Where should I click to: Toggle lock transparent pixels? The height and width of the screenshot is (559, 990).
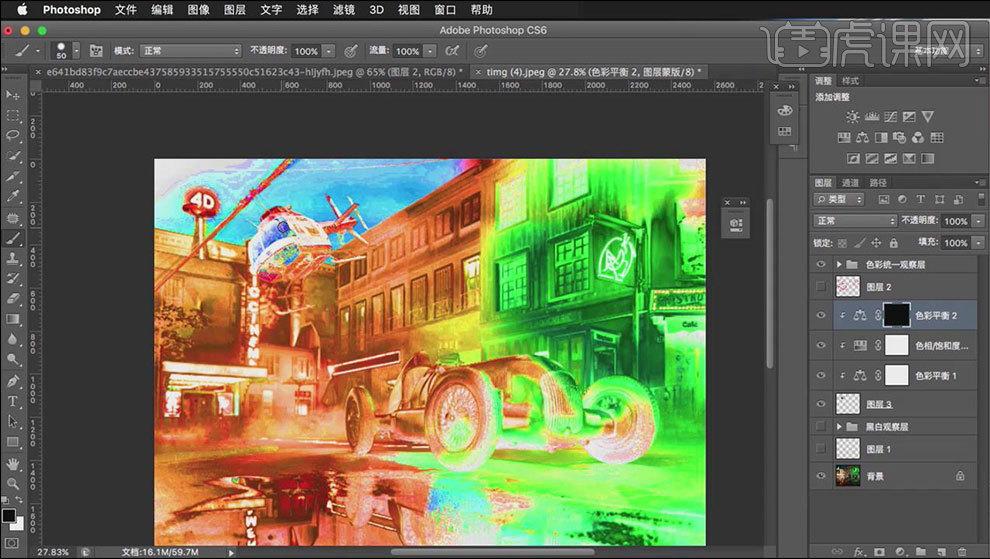(842, 243)
